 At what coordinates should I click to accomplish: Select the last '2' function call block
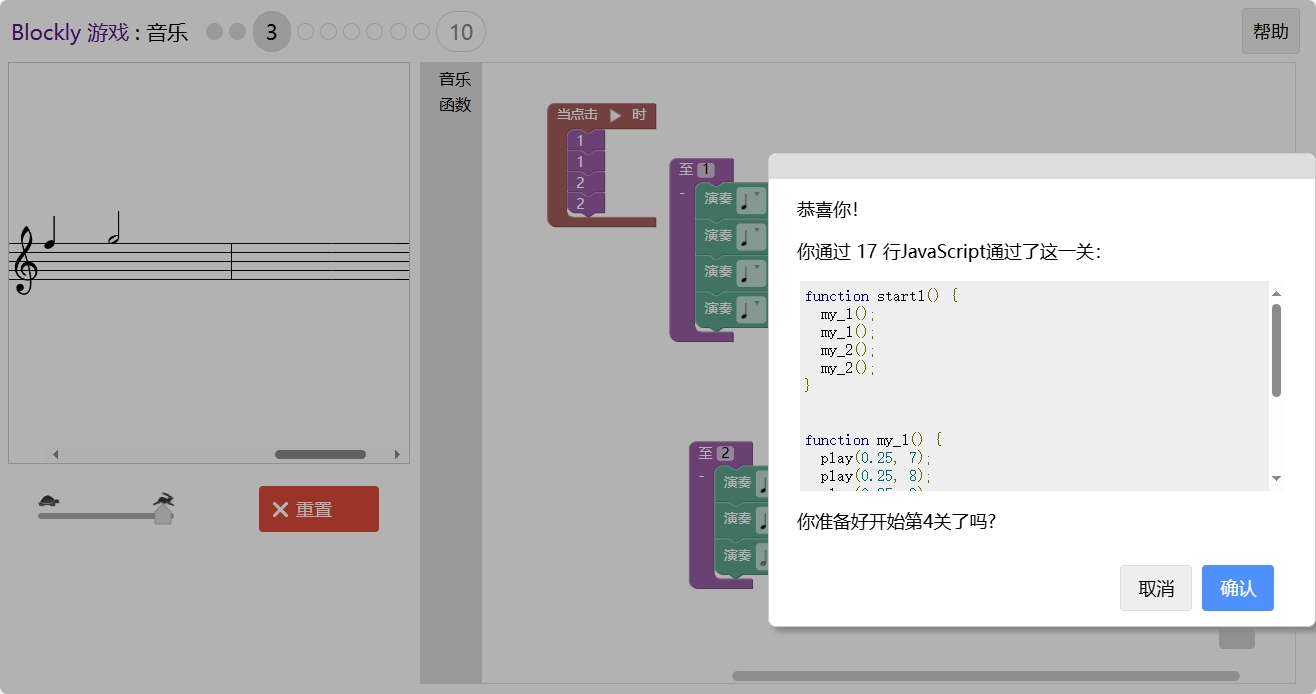[586, 203]
